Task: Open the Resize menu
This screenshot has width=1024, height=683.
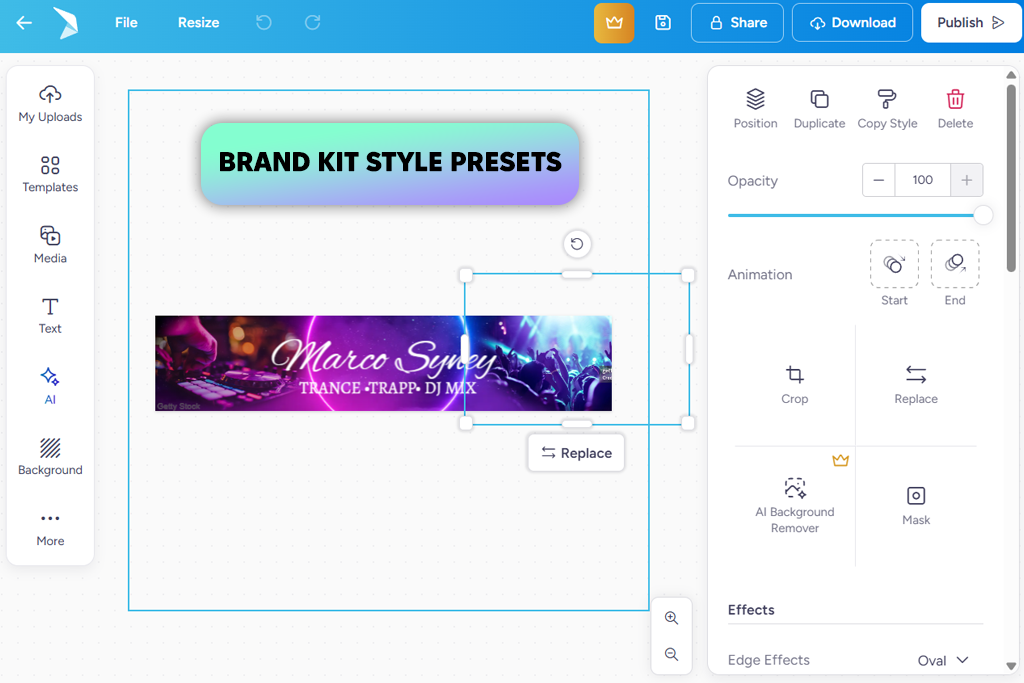Action: click(199, 23)
